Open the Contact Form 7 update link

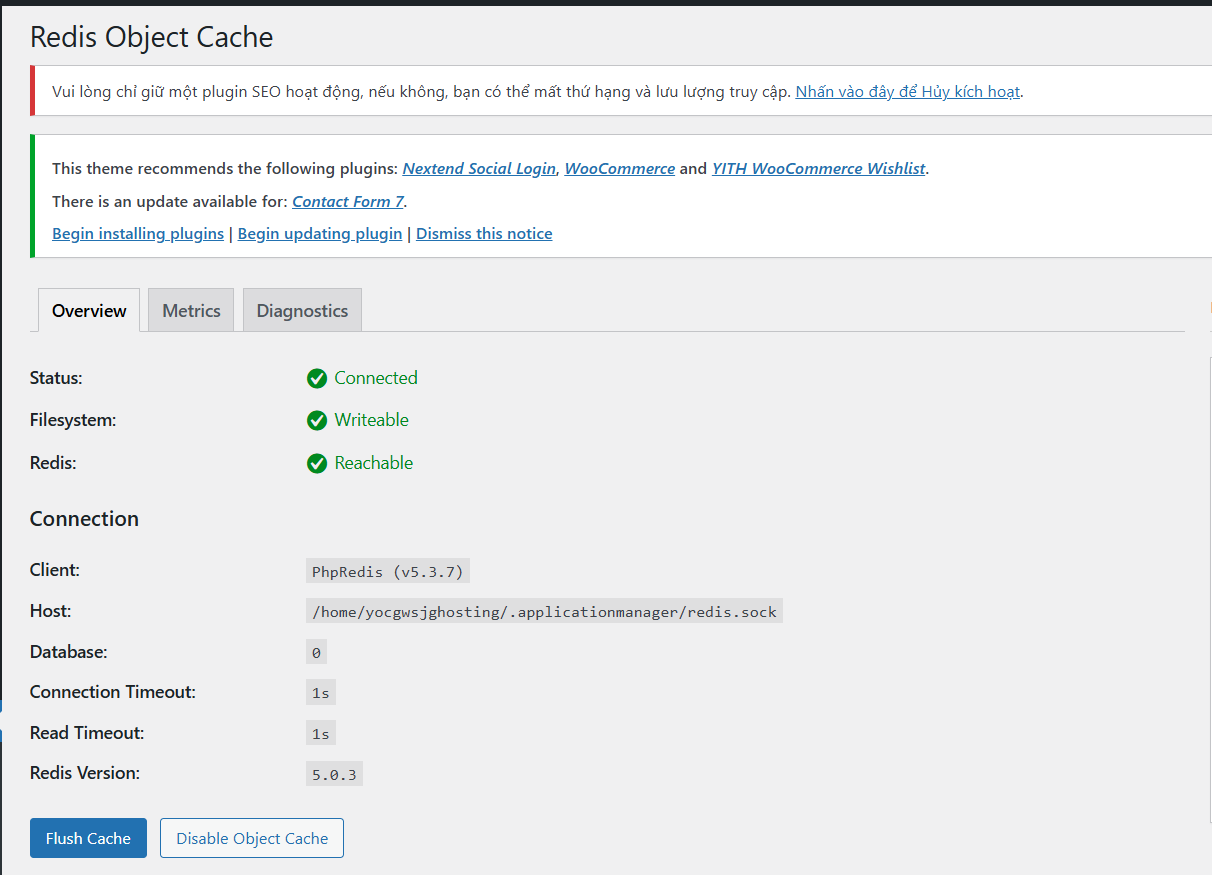[348, 201]
